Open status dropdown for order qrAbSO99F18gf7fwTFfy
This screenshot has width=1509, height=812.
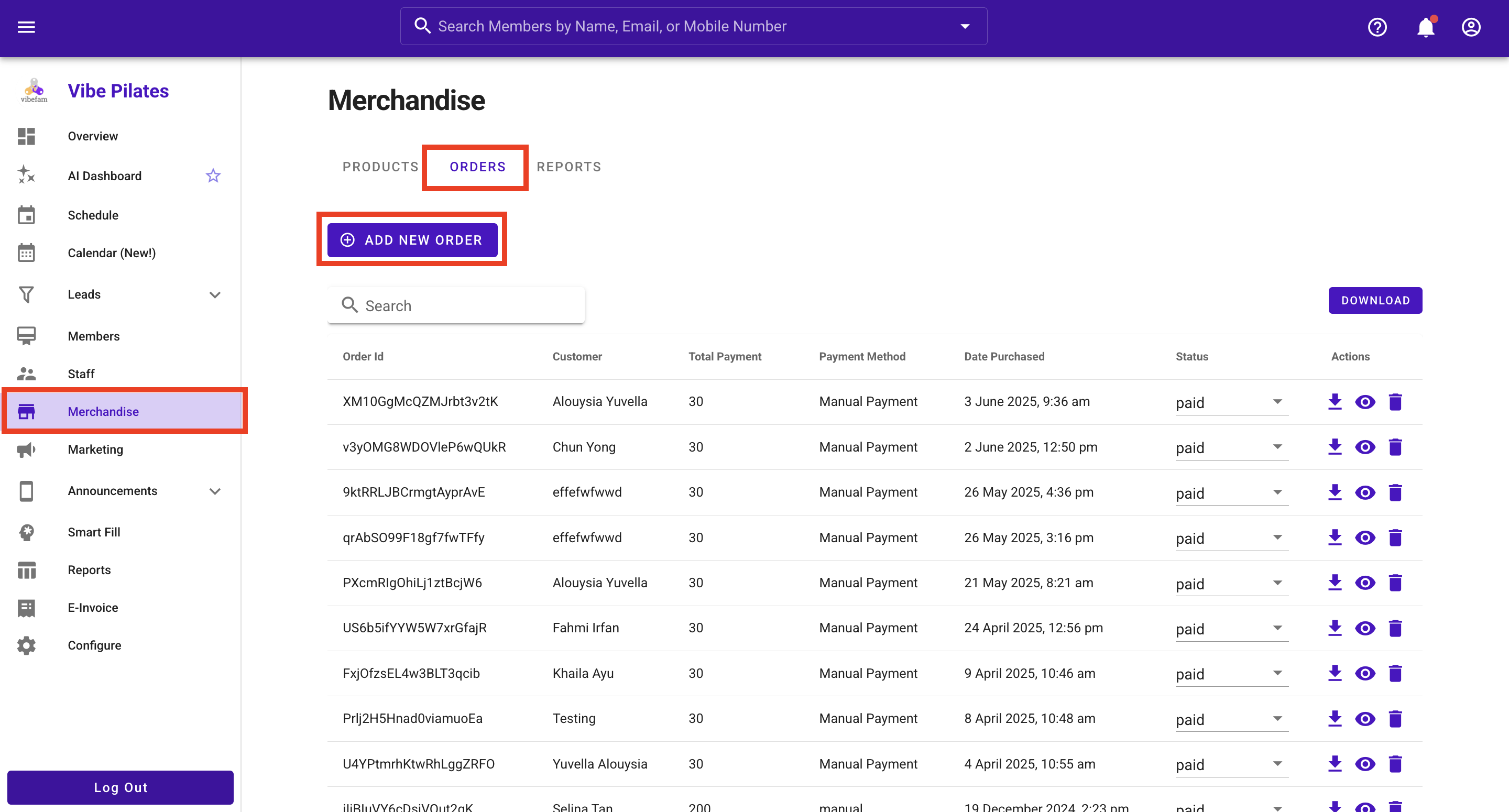click(1231, 539)
